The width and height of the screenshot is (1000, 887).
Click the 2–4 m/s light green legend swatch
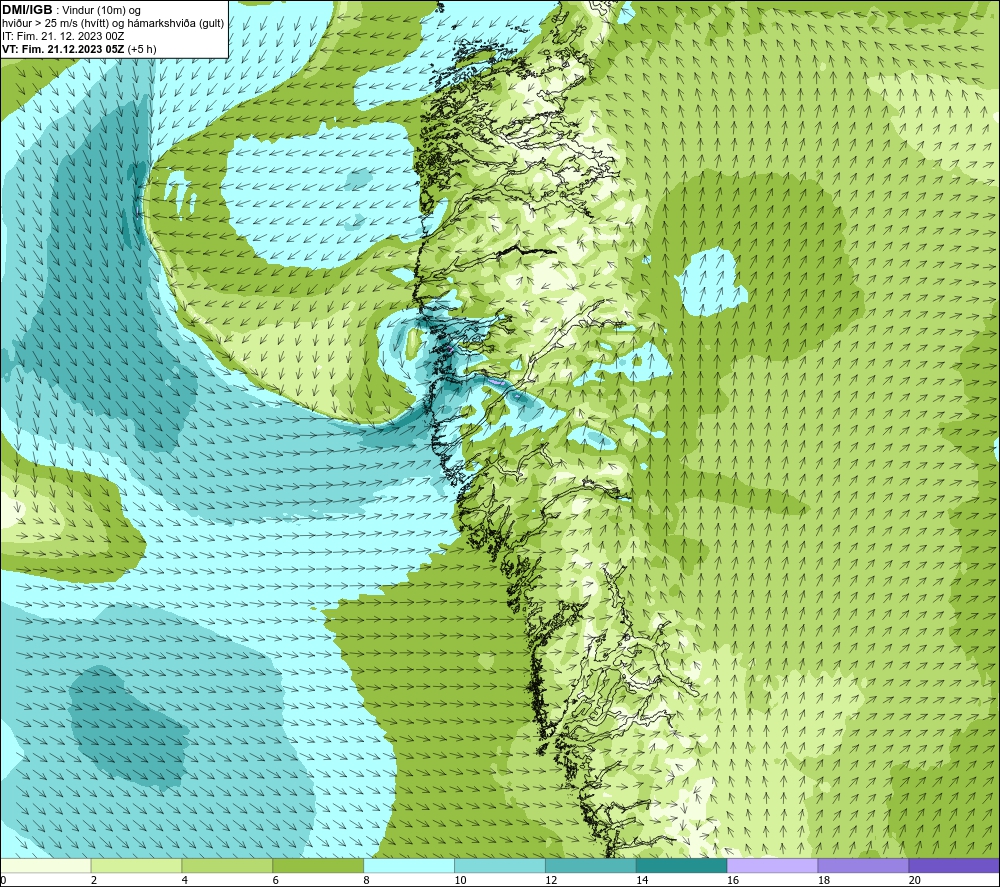pyautogui.click(x=136, y=866)
